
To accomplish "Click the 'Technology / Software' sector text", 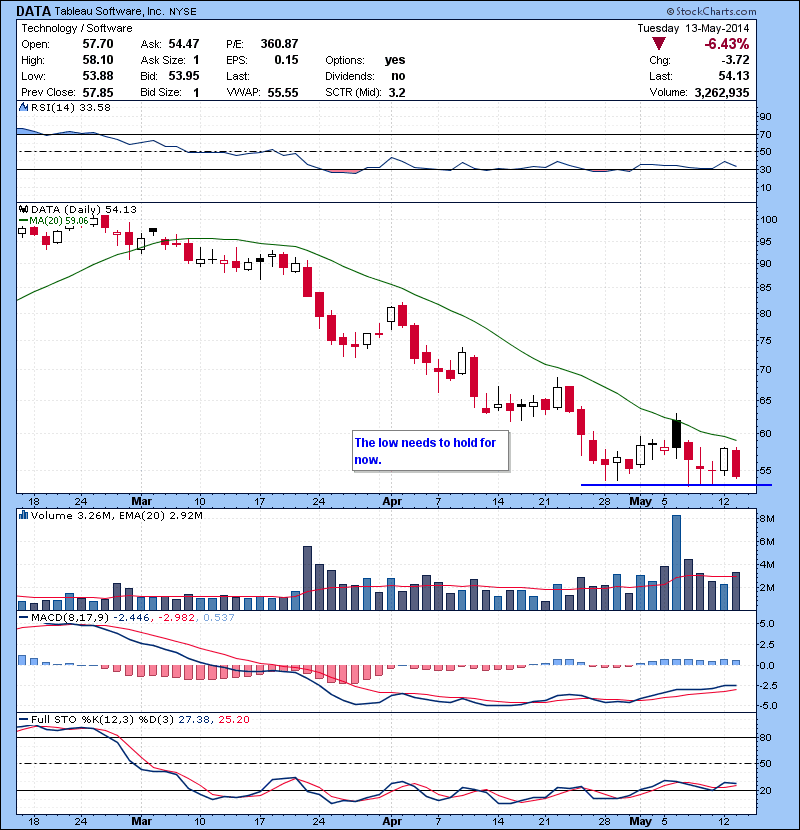I will (x=77, y=28).
